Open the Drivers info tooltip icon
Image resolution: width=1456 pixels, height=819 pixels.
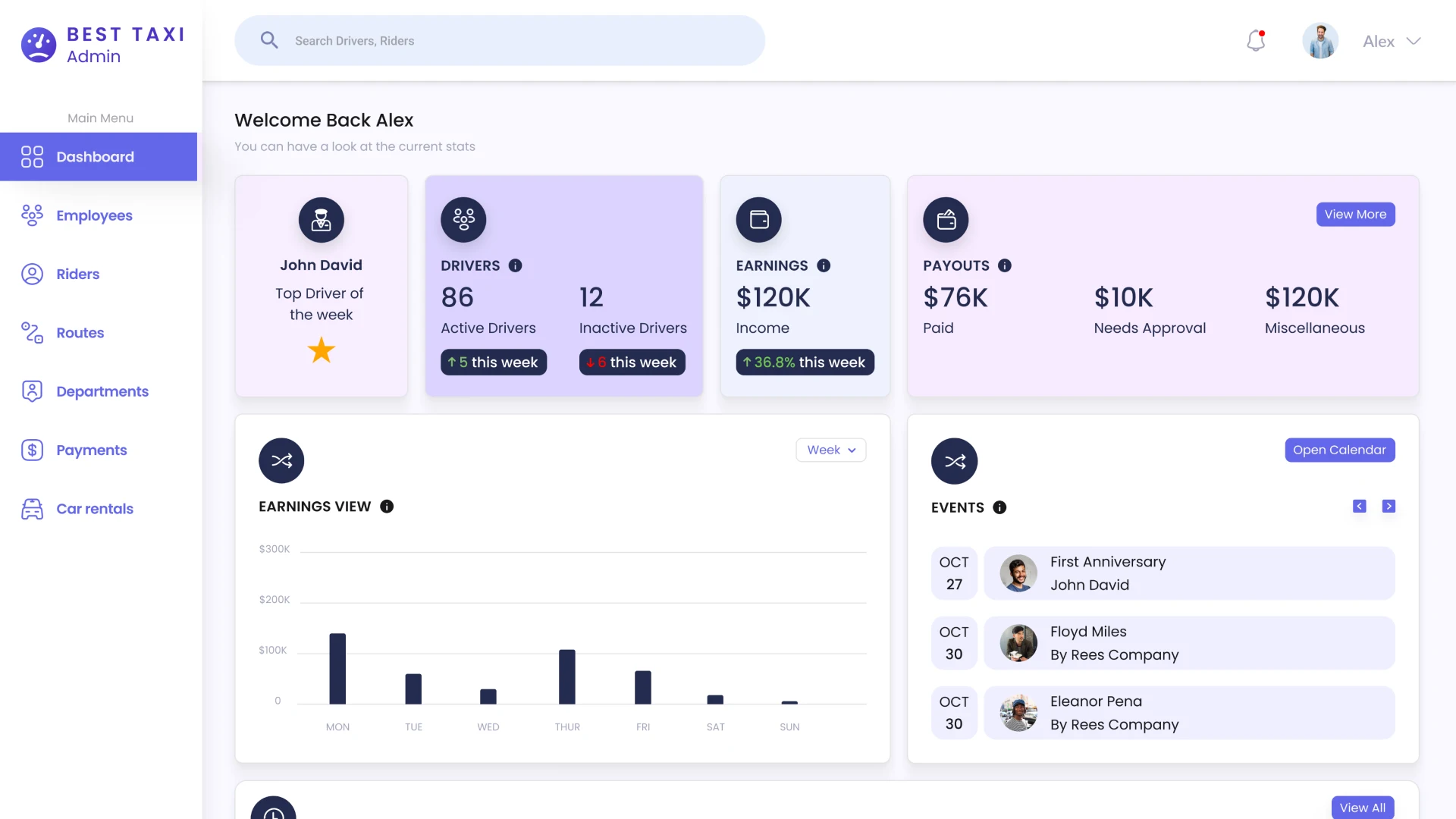point(516,265)
